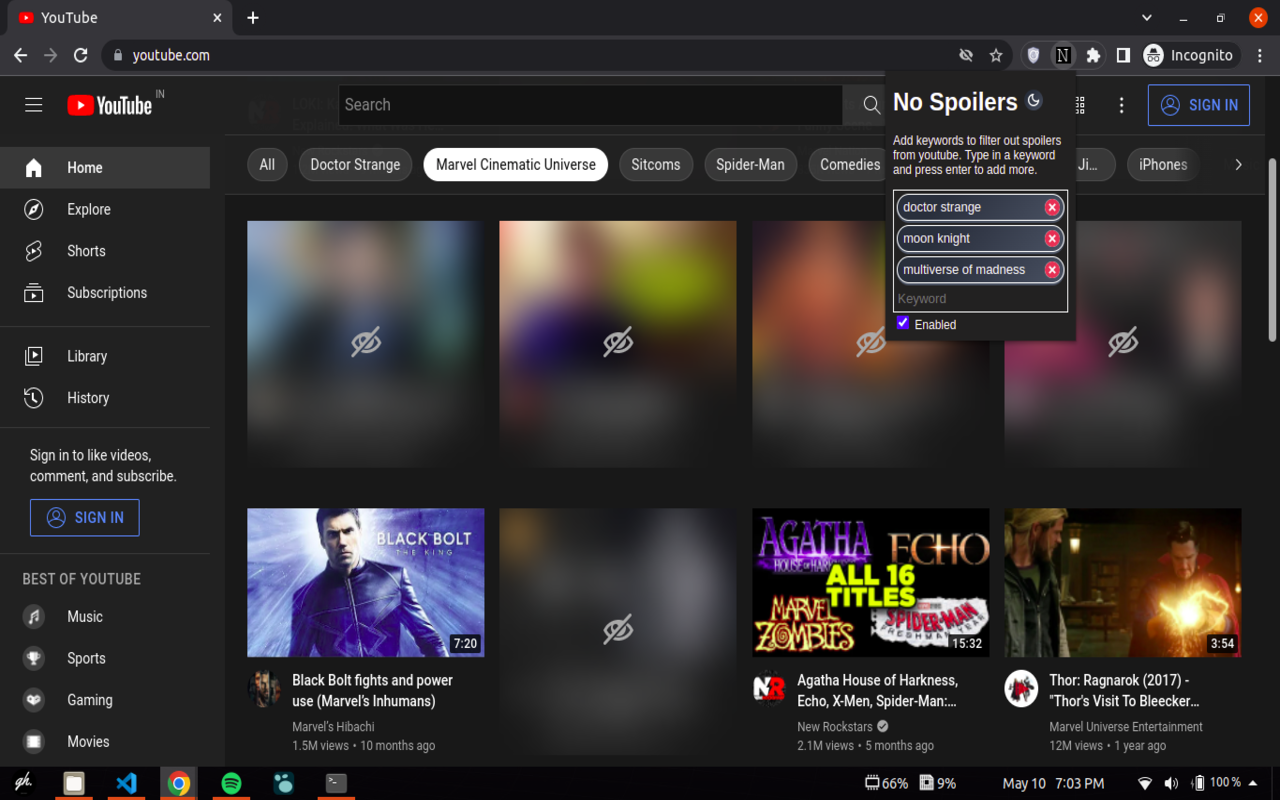Screen dimensions: 1280x800
Task: Open the Chrome extensions puzzle icon
Action: pyautogui.click(x=1093, y=55)
